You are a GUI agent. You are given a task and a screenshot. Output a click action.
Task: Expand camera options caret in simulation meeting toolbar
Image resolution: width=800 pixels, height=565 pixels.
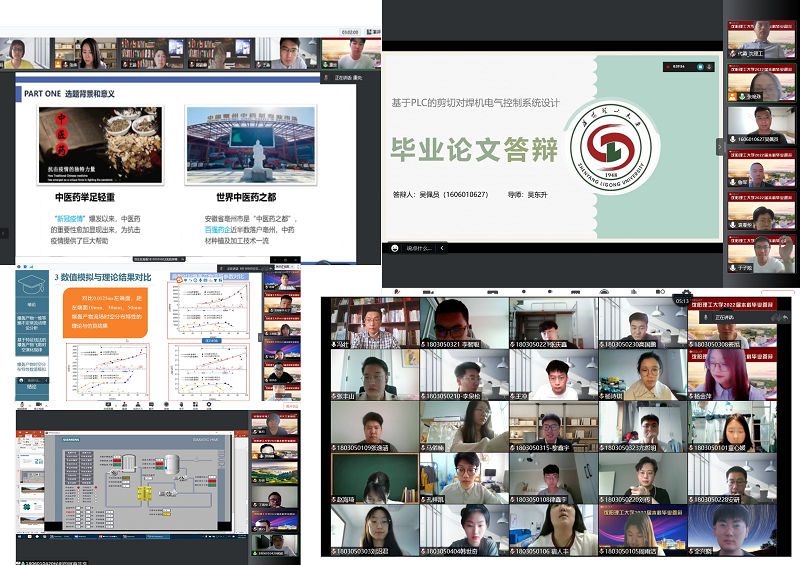(44, 404)
